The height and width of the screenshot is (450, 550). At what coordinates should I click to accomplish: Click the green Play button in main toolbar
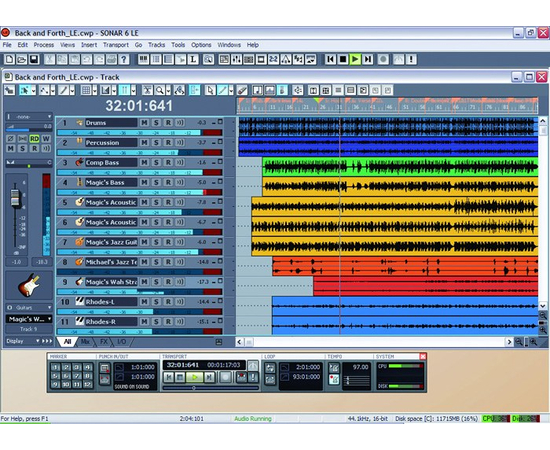(x=355, y=59)
